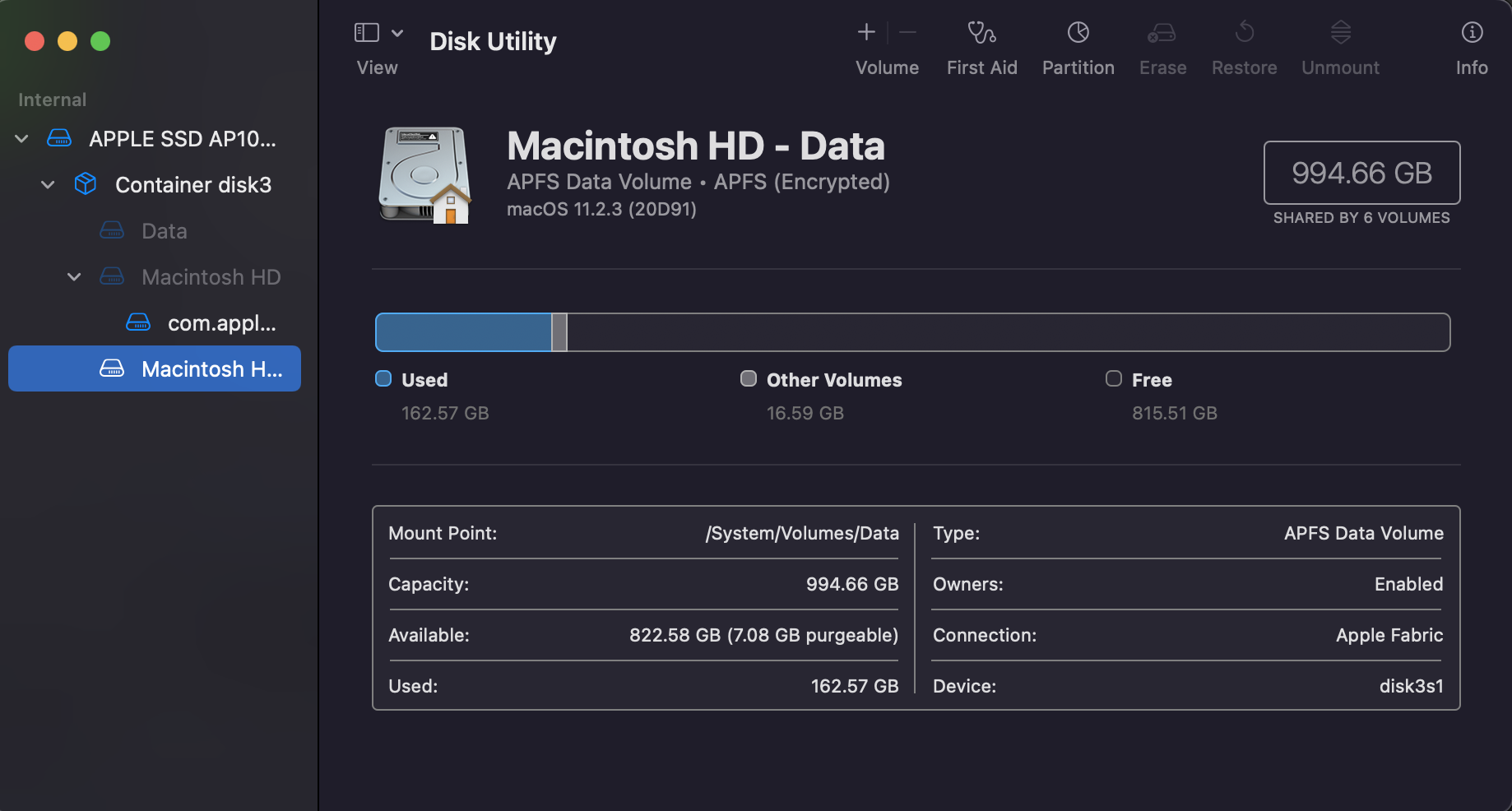This screenshot has height=811, width=1512.
Task: Click the Macintosh HD drive image
Action: [x=424, y=174]
